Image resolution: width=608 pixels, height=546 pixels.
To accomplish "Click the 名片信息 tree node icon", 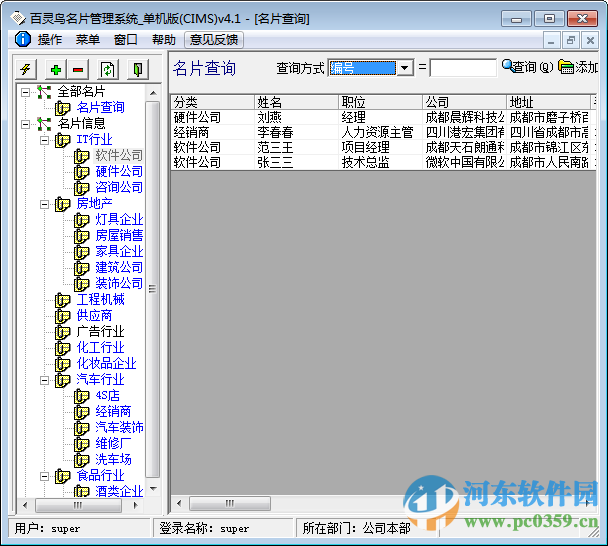I will (44, 124).
